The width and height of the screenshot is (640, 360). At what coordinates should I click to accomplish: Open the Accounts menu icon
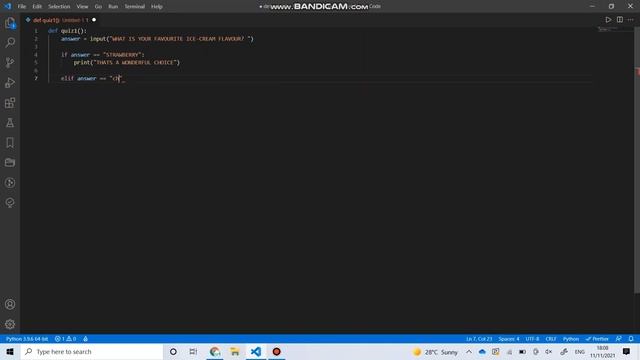(x=10, y=304)
